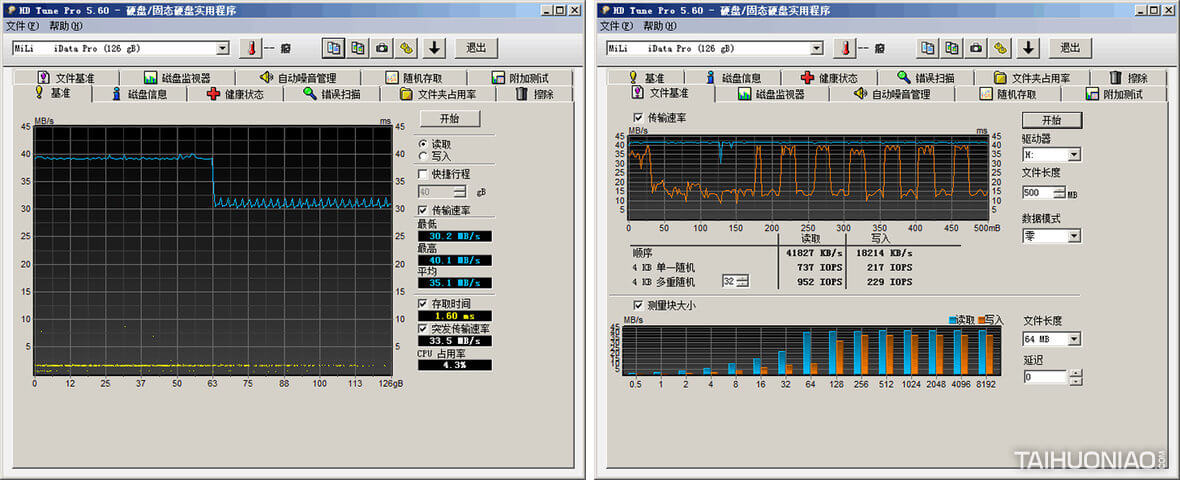Click the down-arrow tray icon in the right window
The image size is (1180, 480).
1028,48
